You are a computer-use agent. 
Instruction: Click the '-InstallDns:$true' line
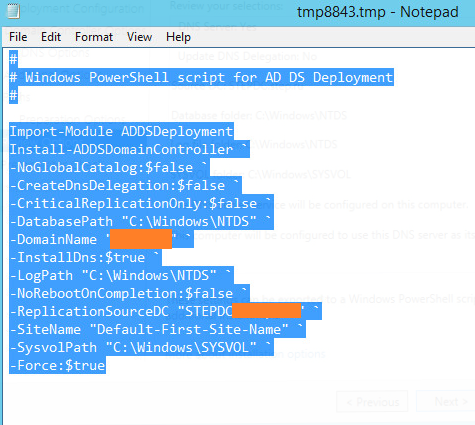pos(85,257)
